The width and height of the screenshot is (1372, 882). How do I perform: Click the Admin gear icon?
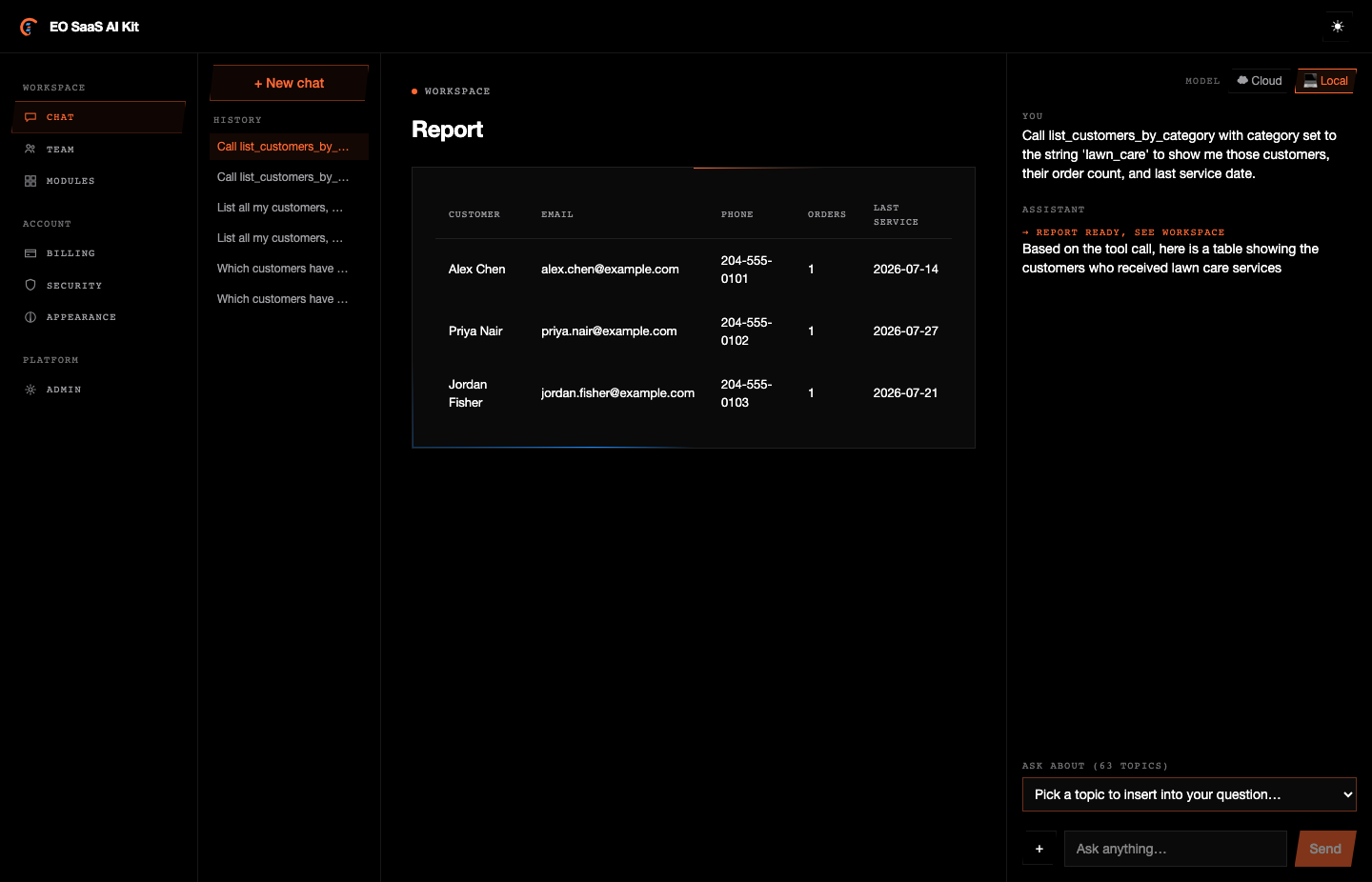tap(30, 390)
